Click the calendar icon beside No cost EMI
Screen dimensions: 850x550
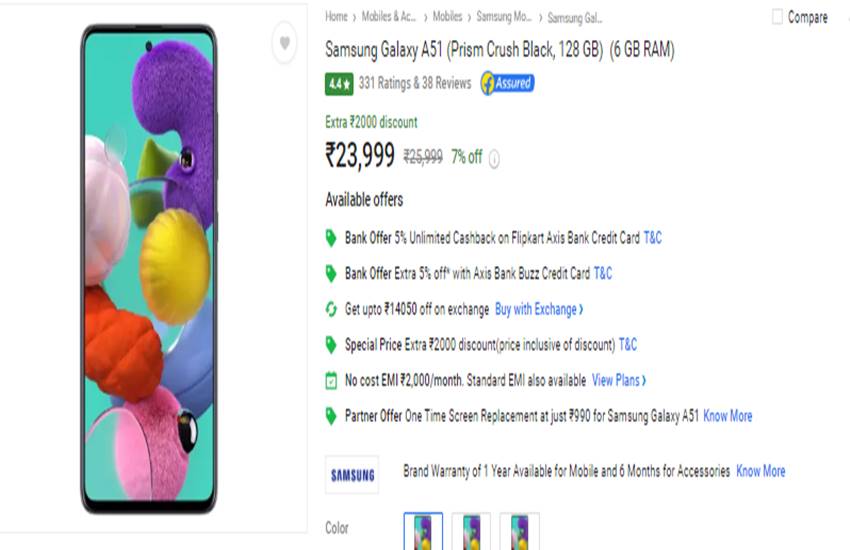point(332,380)
